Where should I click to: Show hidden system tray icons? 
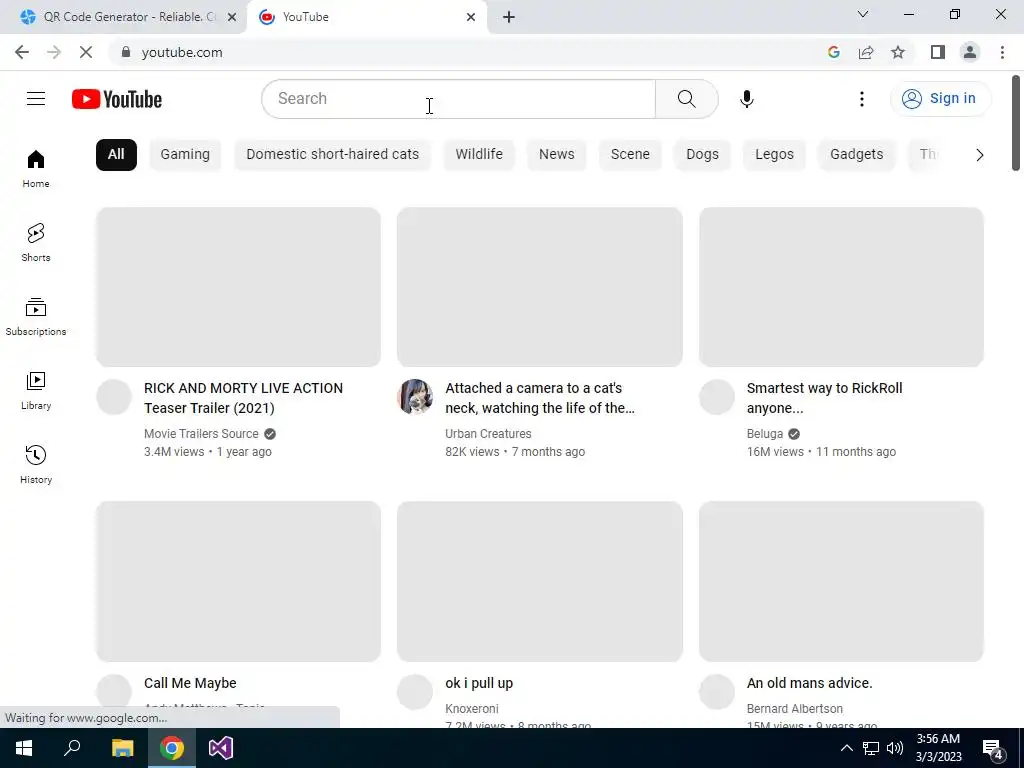point(846,748)
